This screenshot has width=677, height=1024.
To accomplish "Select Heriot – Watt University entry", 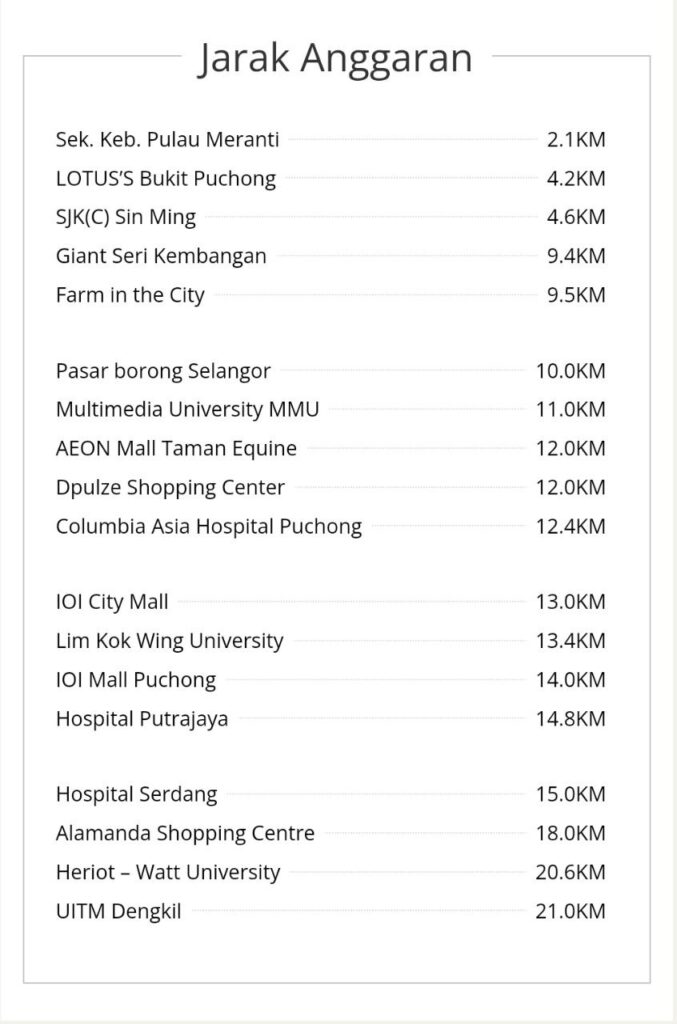I will tap(168, 872).
